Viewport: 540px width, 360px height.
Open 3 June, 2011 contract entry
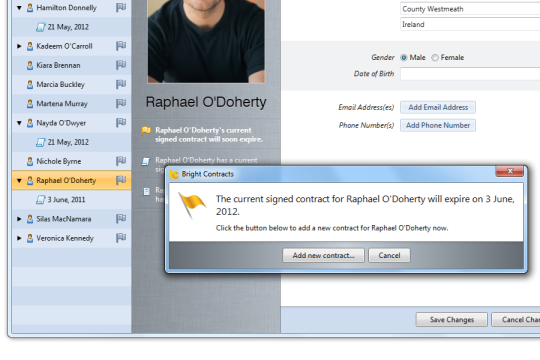click(x=66, y=199)
